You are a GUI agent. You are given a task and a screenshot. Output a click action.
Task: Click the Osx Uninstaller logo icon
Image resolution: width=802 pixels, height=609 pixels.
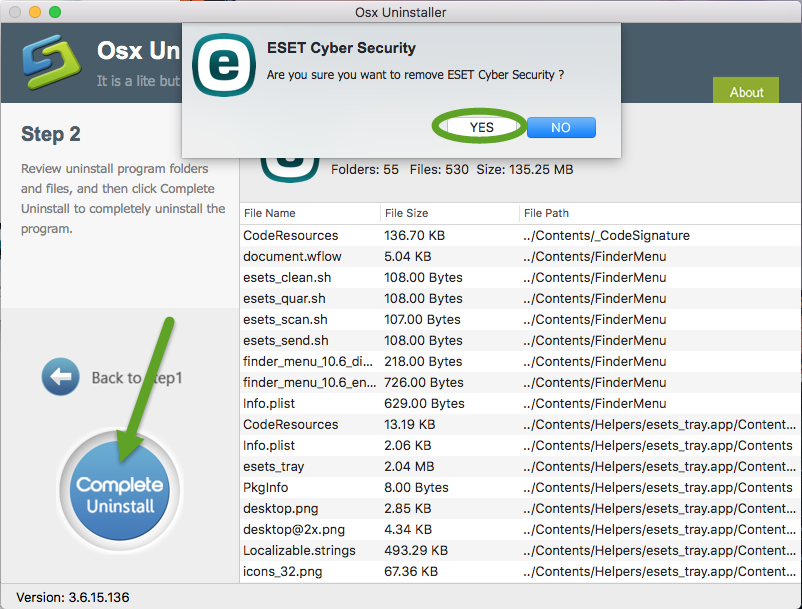50,62
